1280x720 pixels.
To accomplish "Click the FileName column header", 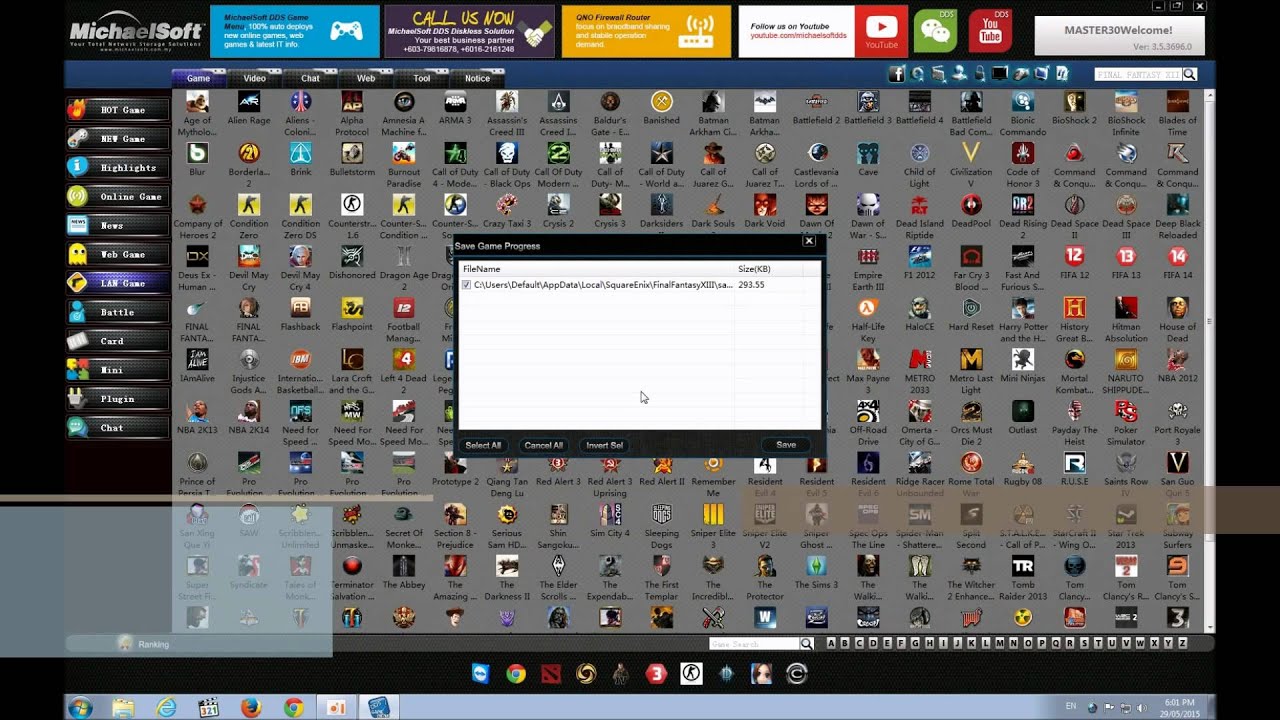I will pos(597,269).
